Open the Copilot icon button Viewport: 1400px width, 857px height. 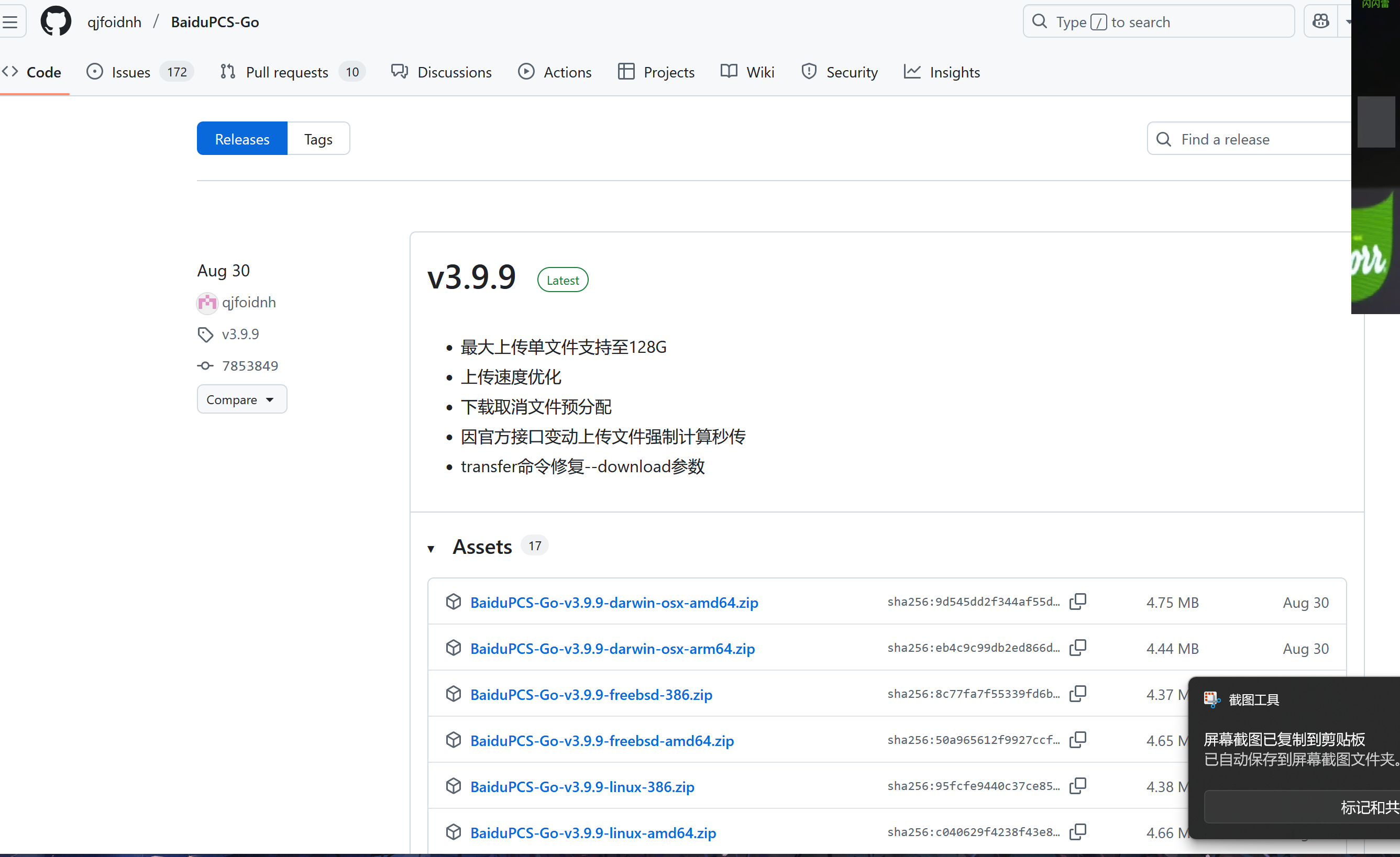(x=1320, y=21)
